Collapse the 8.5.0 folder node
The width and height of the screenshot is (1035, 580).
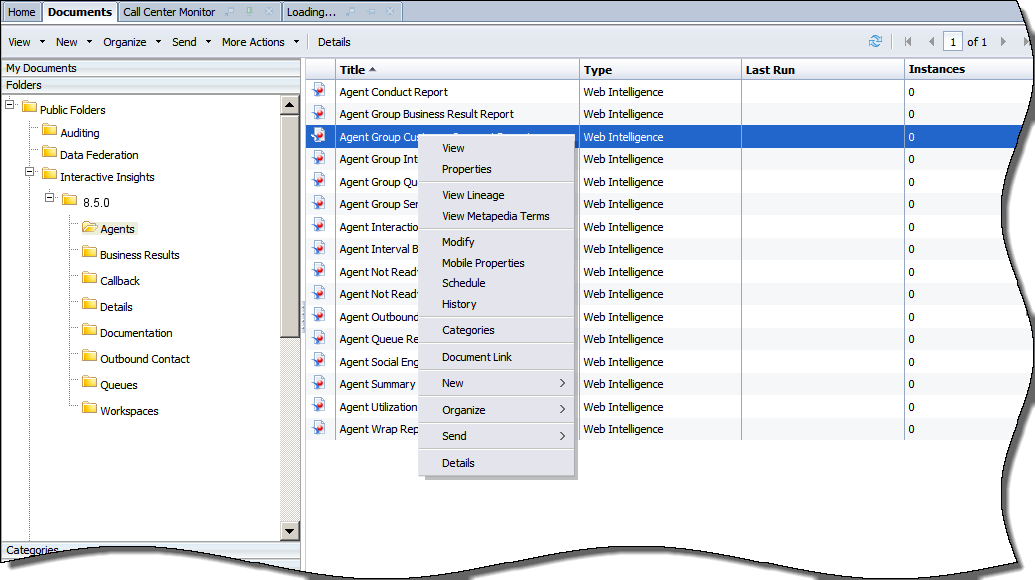[x=50, y=199]
